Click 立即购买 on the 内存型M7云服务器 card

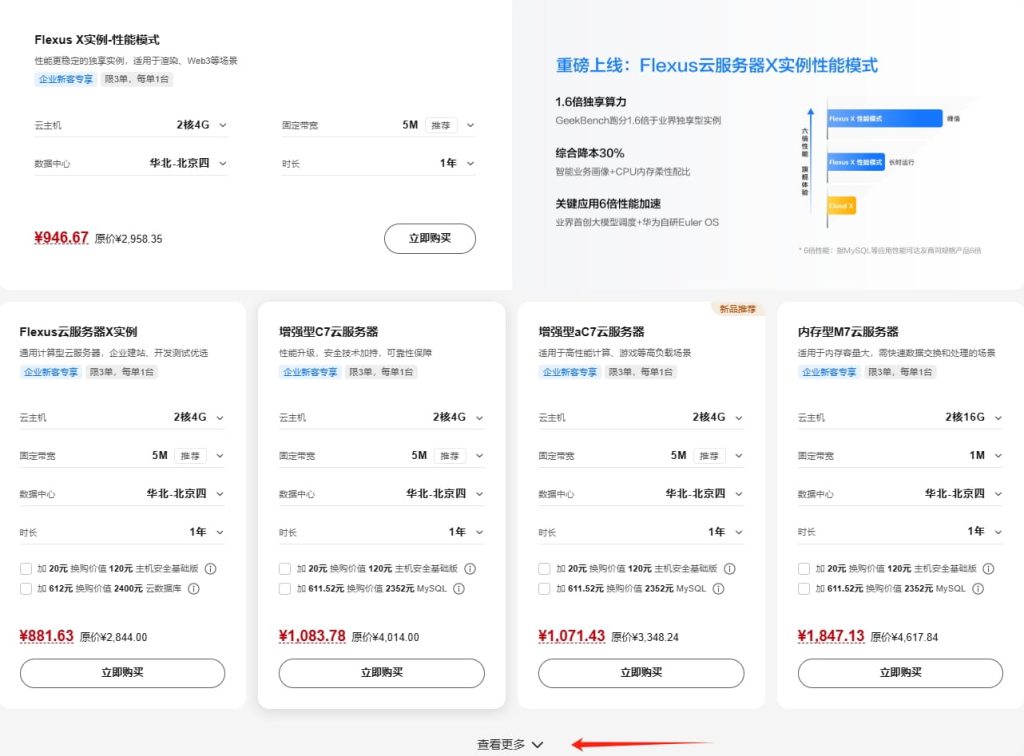click(899, 672)
